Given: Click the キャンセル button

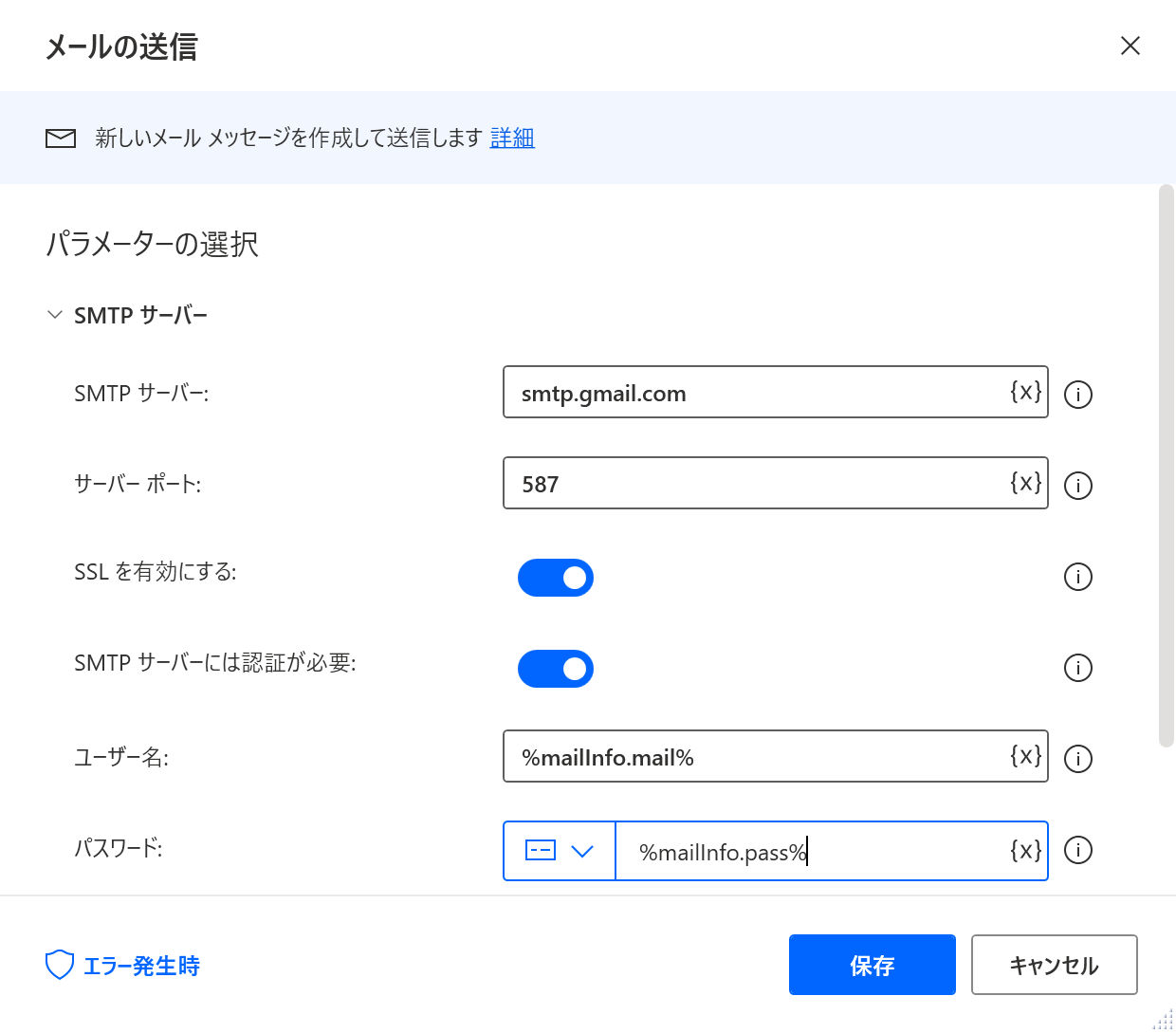Looking at the screenshot, I should (1055, 965).
